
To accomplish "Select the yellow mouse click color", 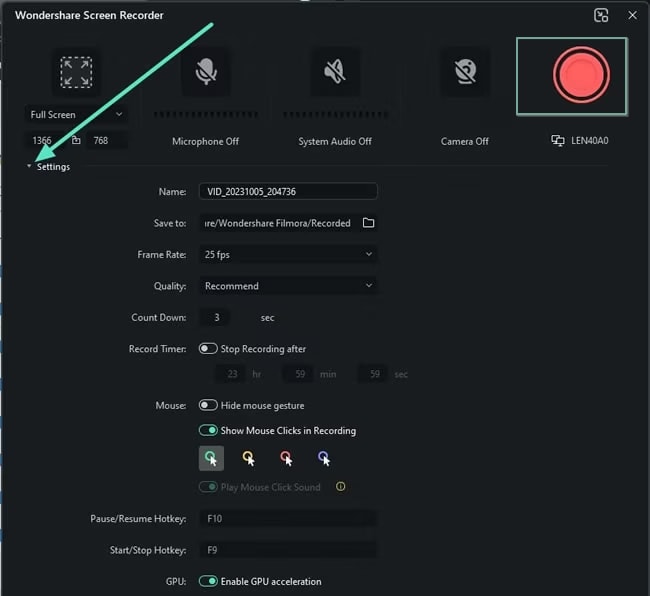I will tap(249, 458).
